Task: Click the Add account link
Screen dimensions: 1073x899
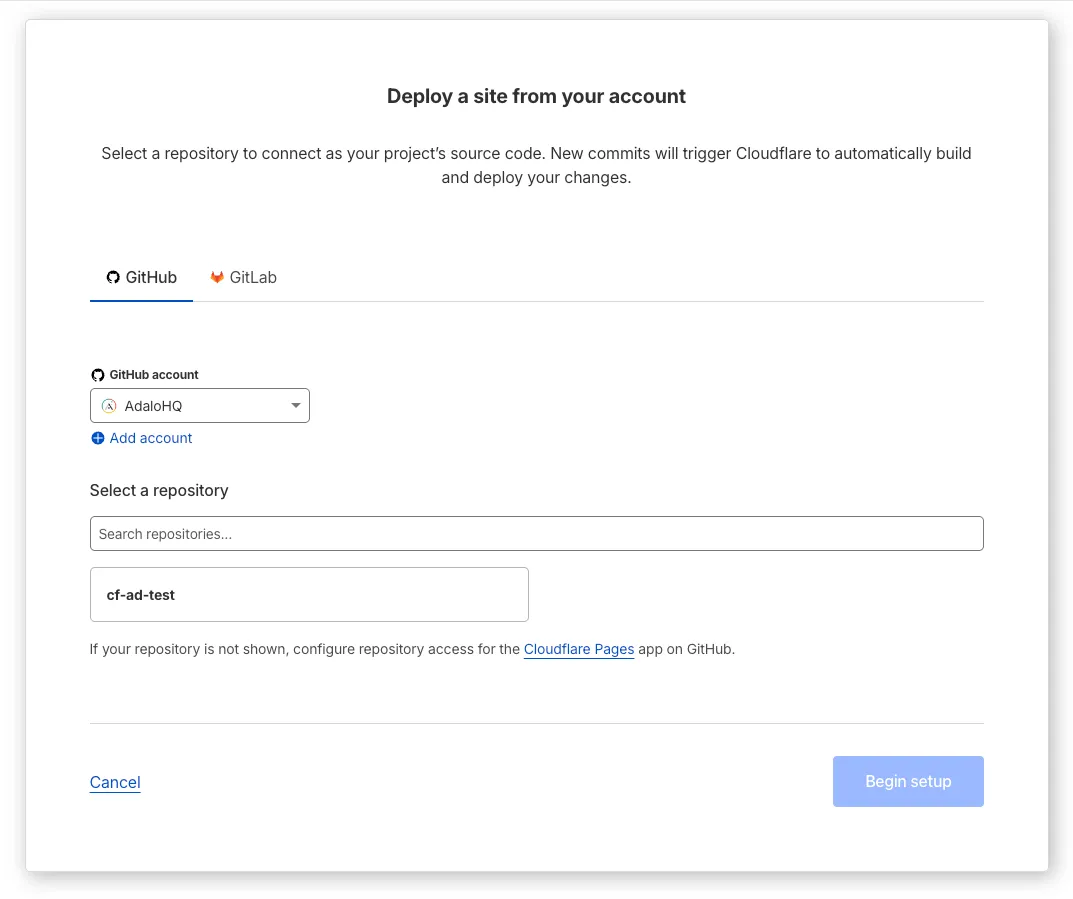Action: [151, 438]
